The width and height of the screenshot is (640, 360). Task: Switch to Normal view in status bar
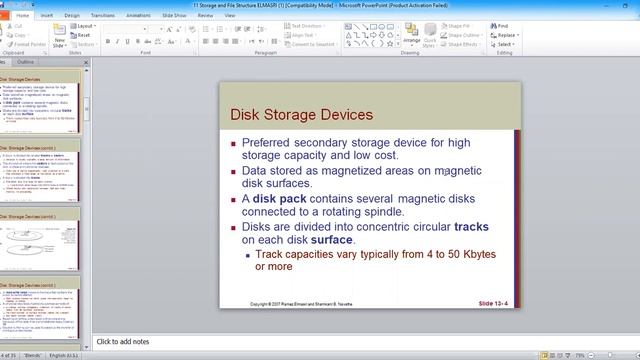point(544,356)
